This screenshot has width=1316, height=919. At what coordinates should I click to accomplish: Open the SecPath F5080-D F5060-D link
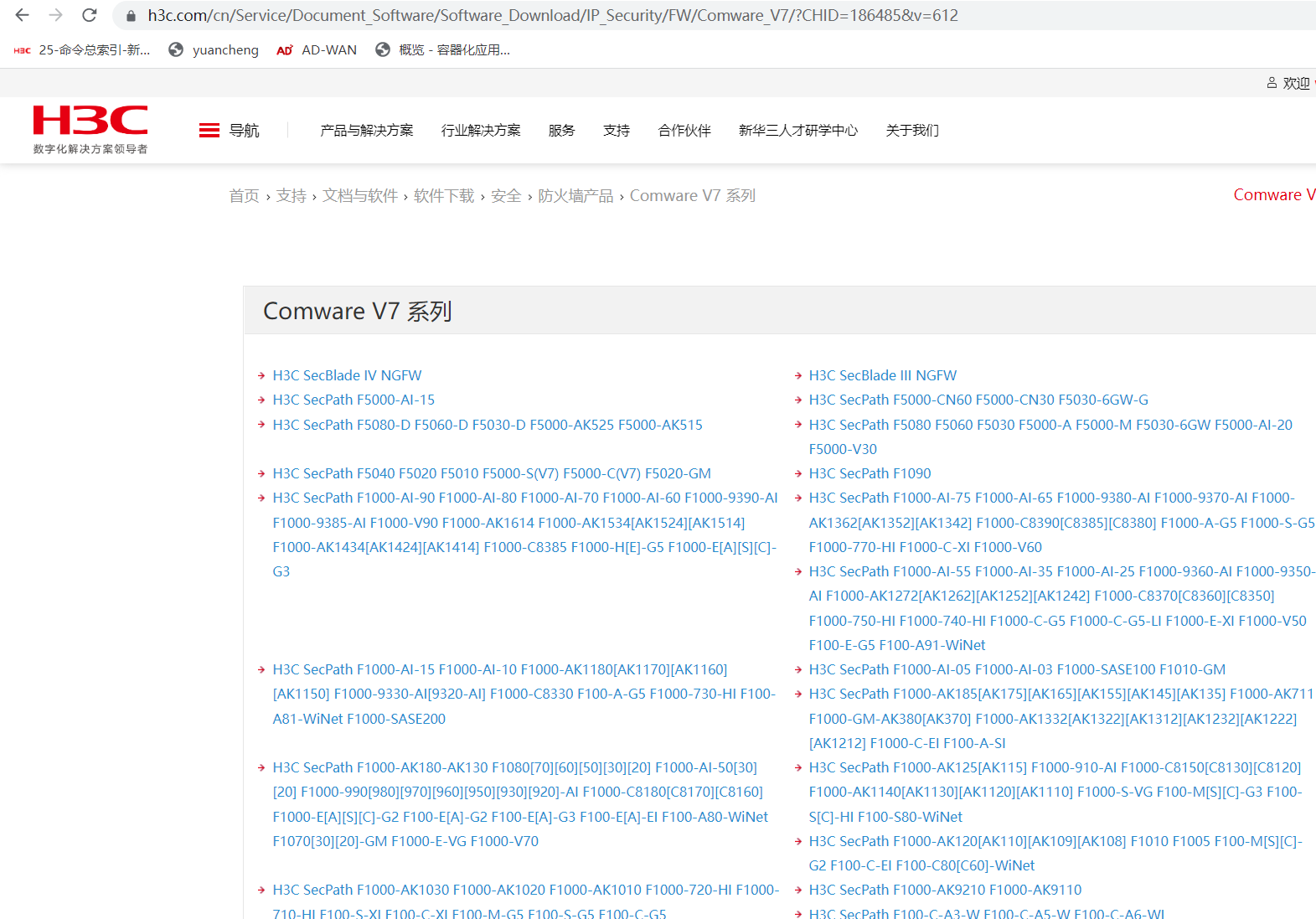(488, 425)
